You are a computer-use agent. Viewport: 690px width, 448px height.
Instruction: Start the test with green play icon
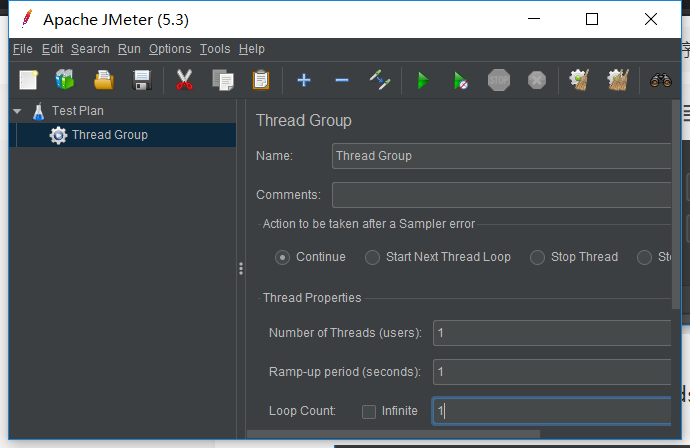(423, 81)
